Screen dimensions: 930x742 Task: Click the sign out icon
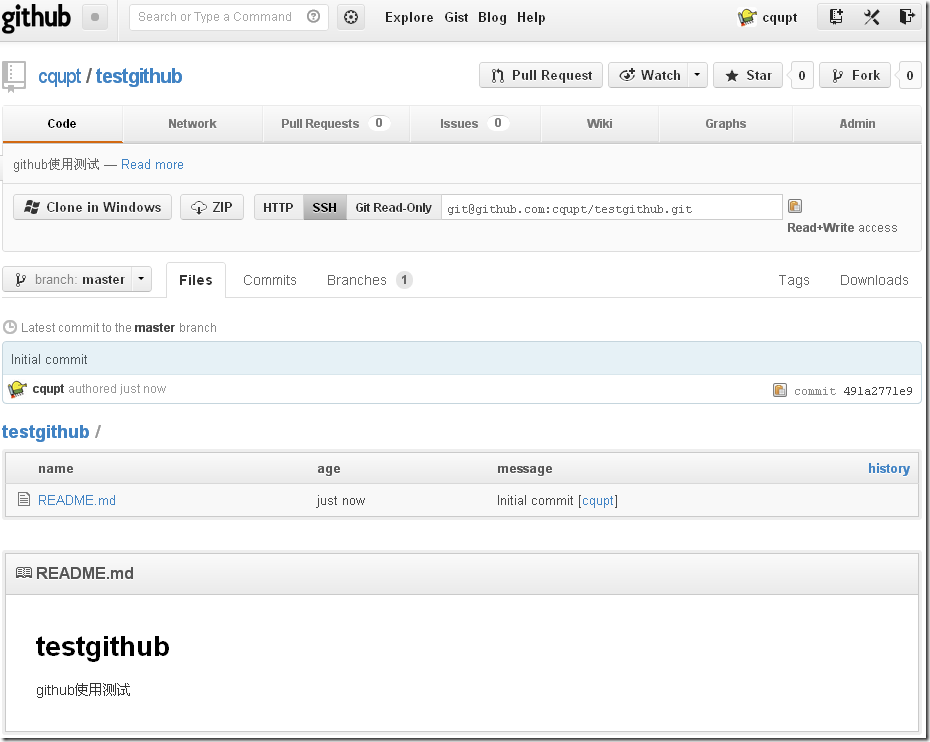coord(906,17)
